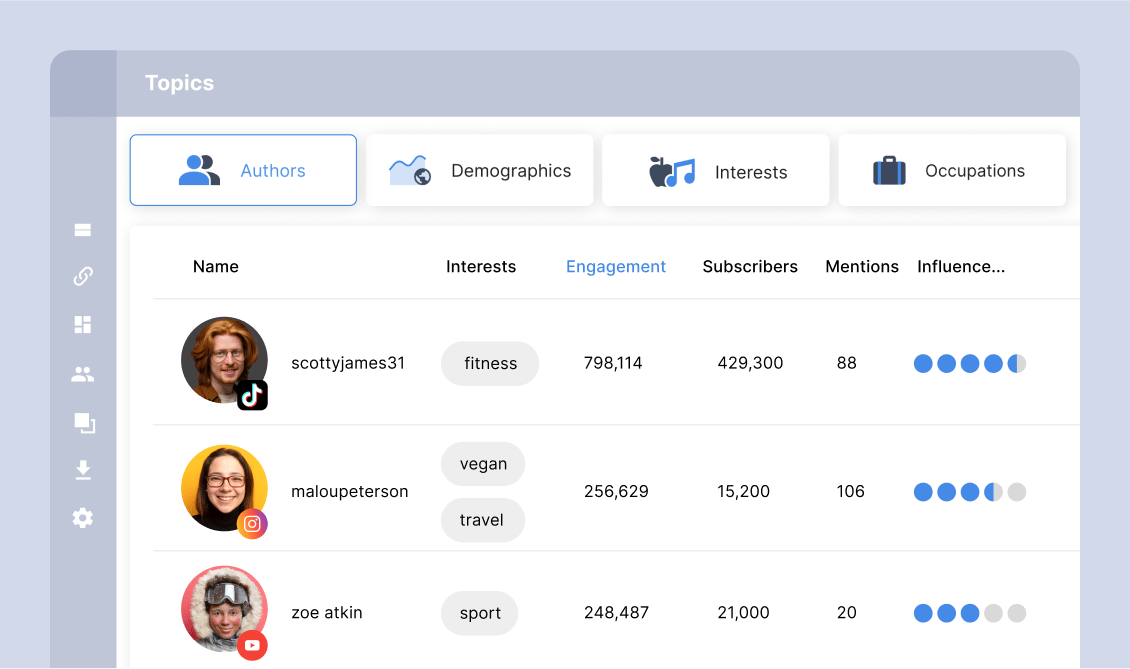
Task: Switch to the Occupations tab
Action: click(x=952, y=170)
